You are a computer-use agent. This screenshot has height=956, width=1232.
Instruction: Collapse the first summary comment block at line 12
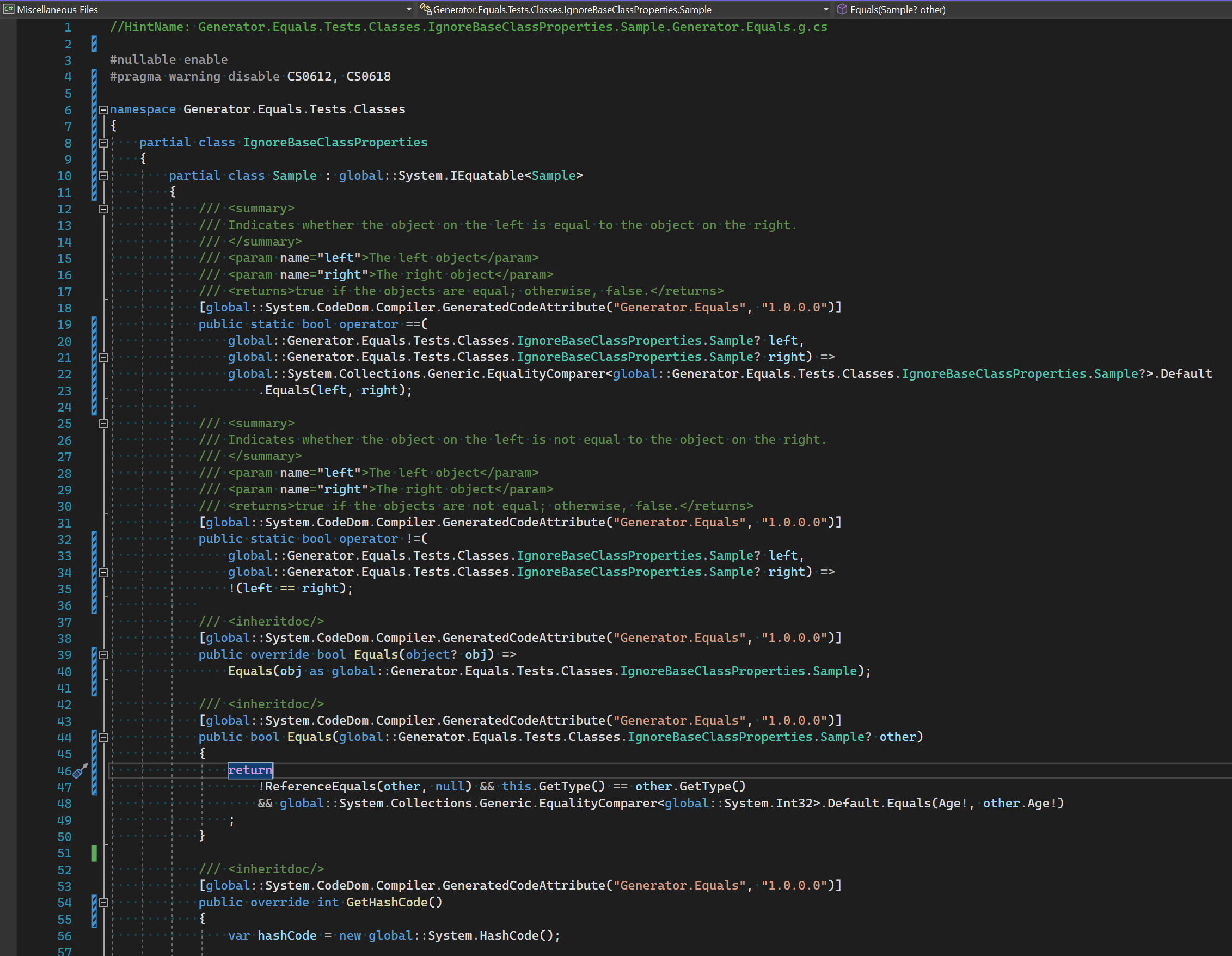click(103, 209)
